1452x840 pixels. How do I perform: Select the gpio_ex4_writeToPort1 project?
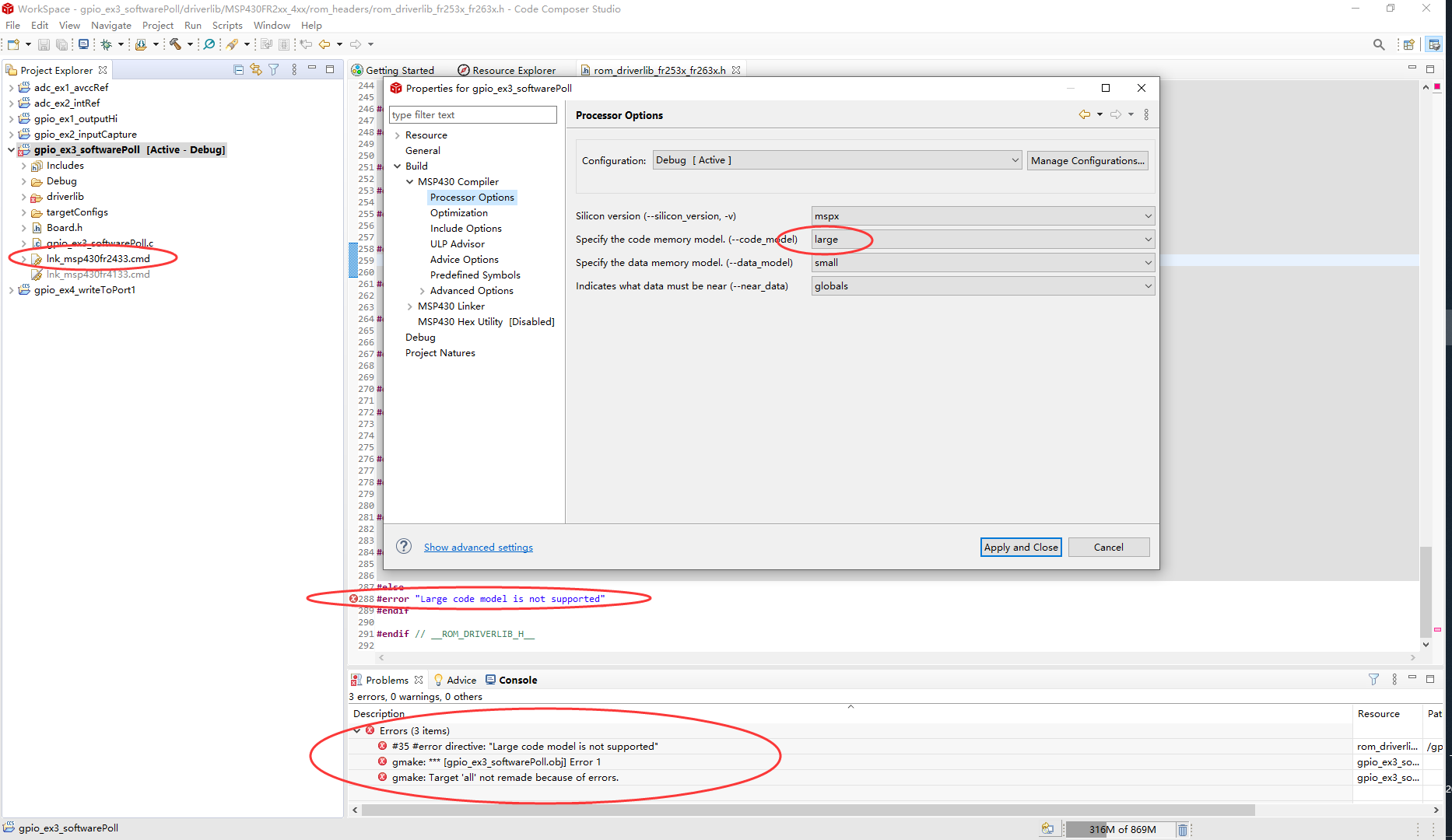(x=85, y=290)
